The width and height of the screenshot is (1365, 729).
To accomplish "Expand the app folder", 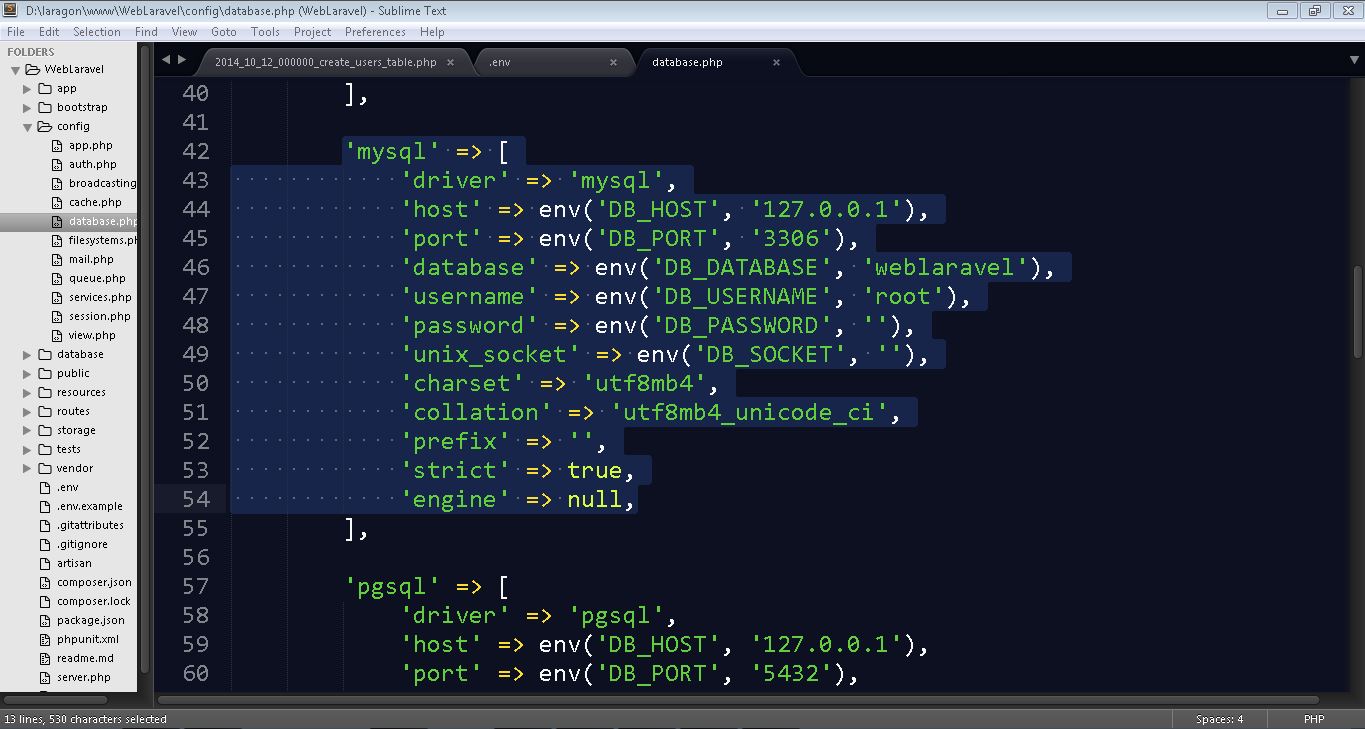I will [27, 88].
